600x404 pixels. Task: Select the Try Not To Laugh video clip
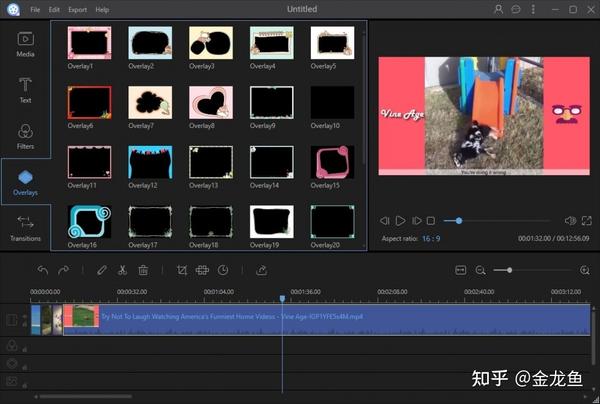pyautogui.click(x=326, y=320)
